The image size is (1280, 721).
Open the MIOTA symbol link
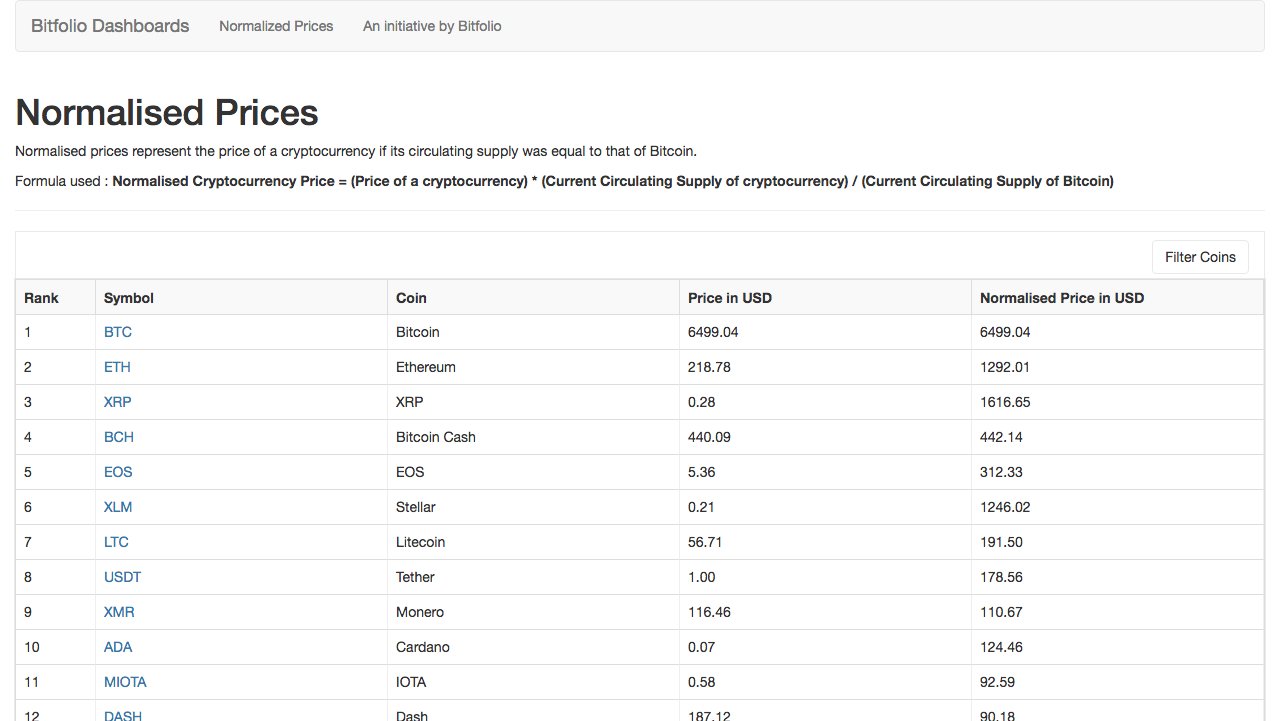coord(125,682)
